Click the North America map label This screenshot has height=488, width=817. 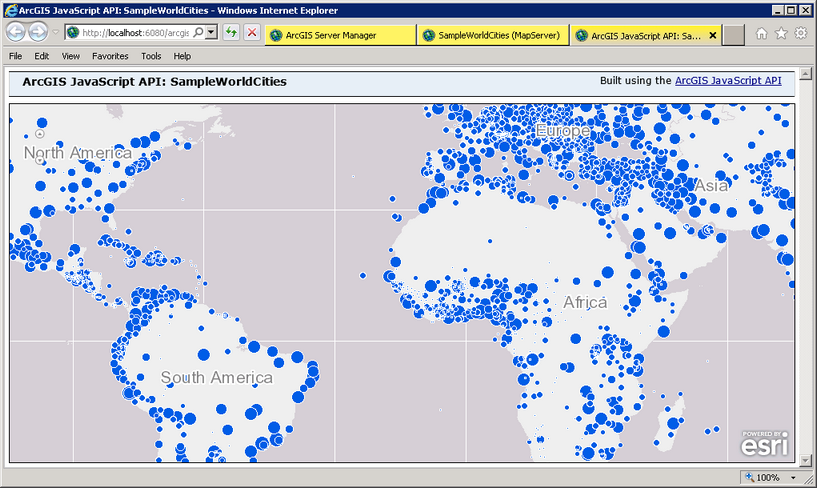tap(78, 153)
